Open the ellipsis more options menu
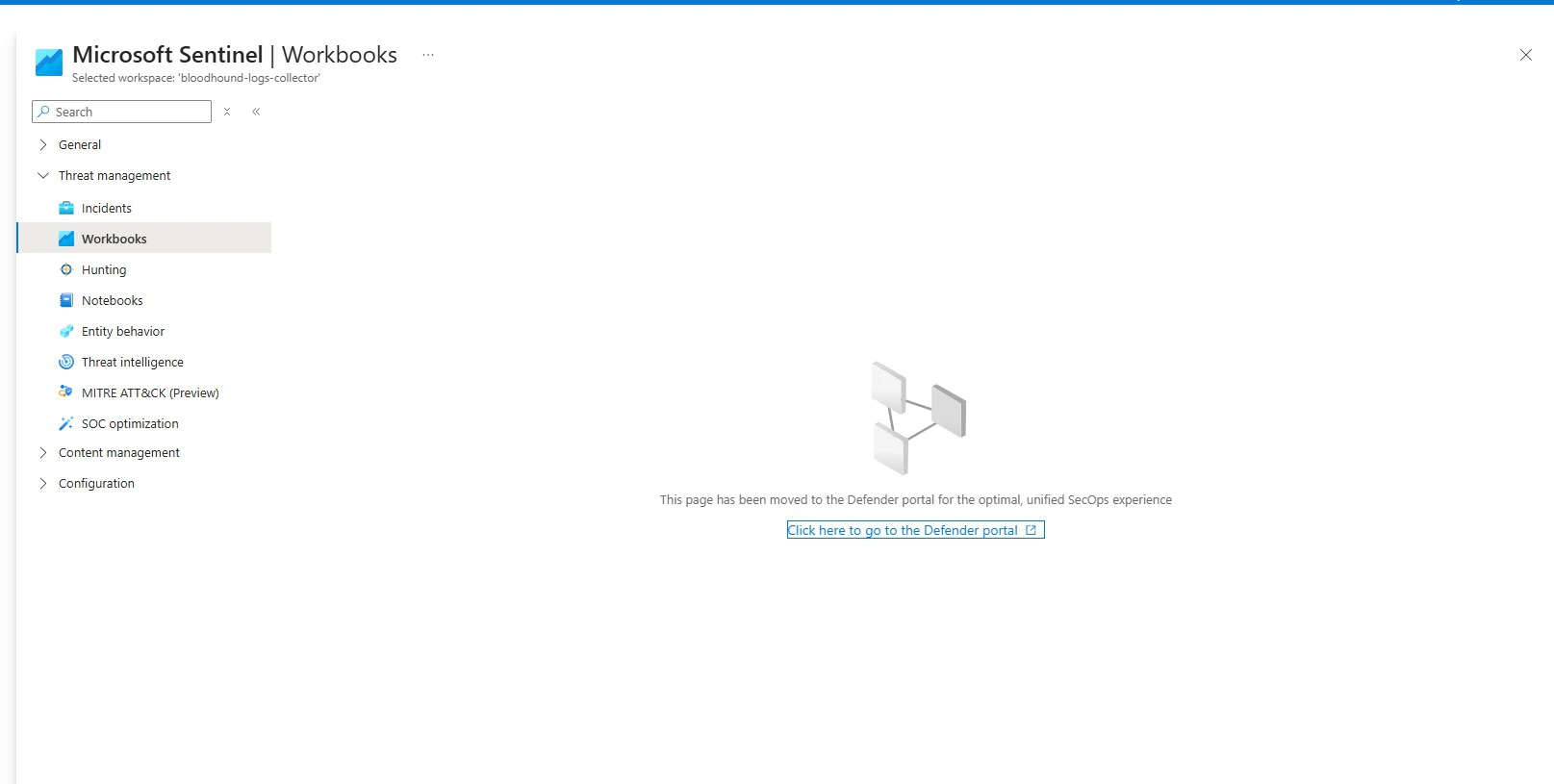 pos(428,55)
